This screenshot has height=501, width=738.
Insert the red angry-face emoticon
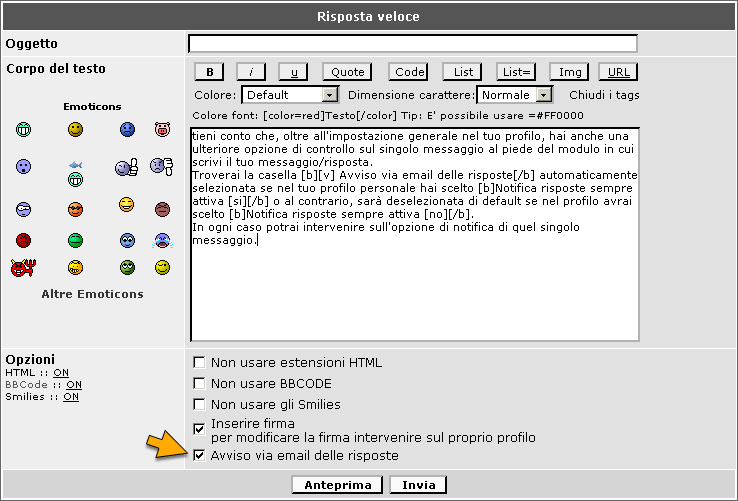24,240
